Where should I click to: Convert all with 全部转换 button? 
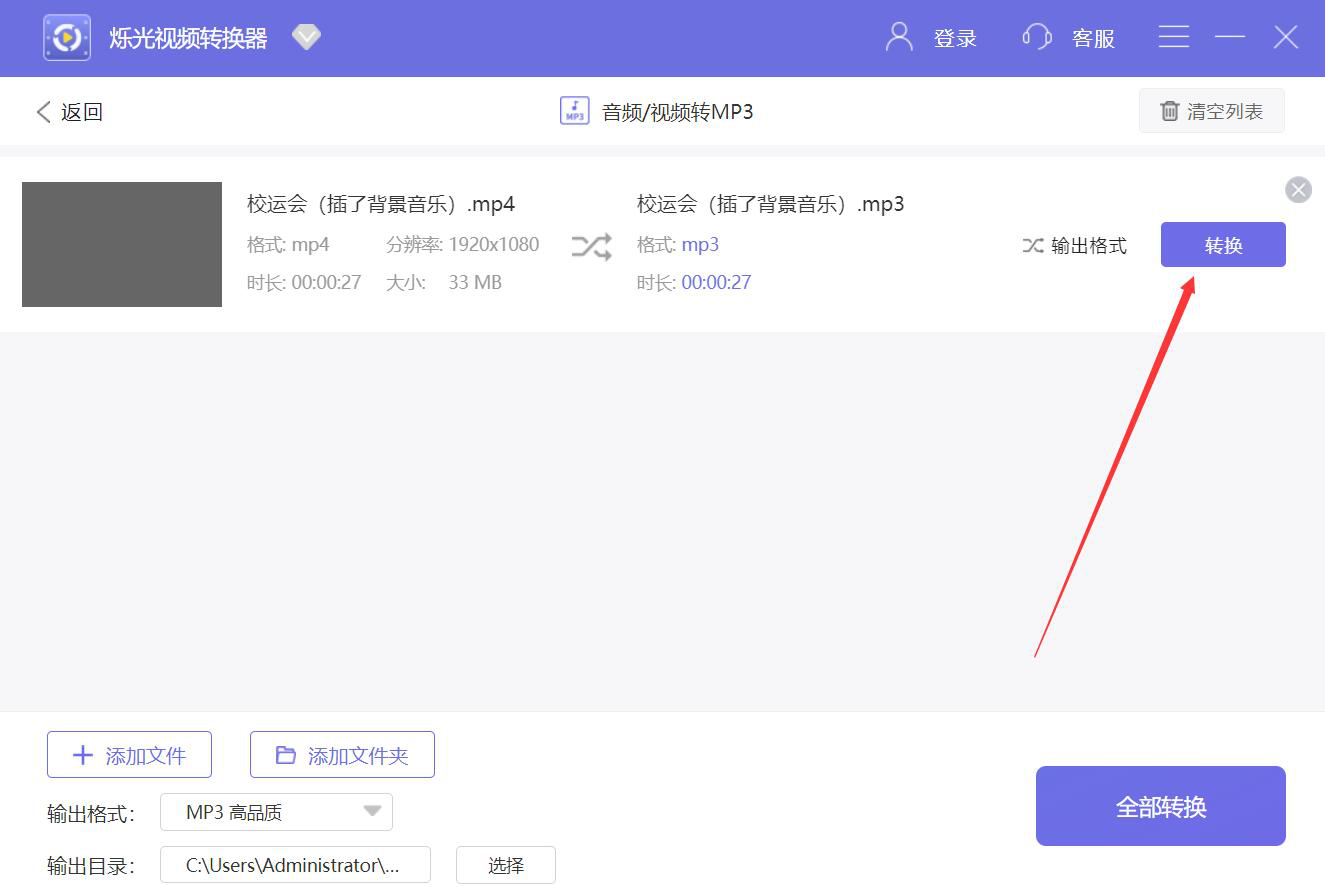[x=1161, y=806]
